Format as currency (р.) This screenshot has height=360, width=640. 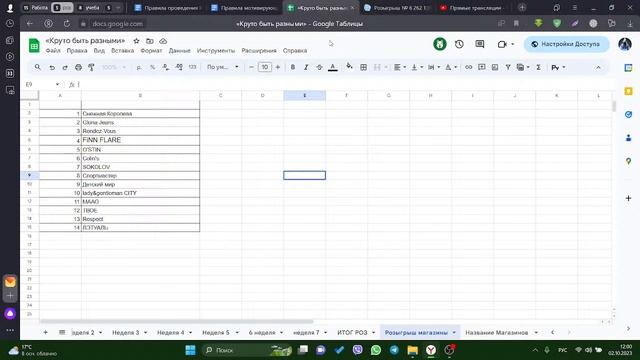click(x=139, y=67)
